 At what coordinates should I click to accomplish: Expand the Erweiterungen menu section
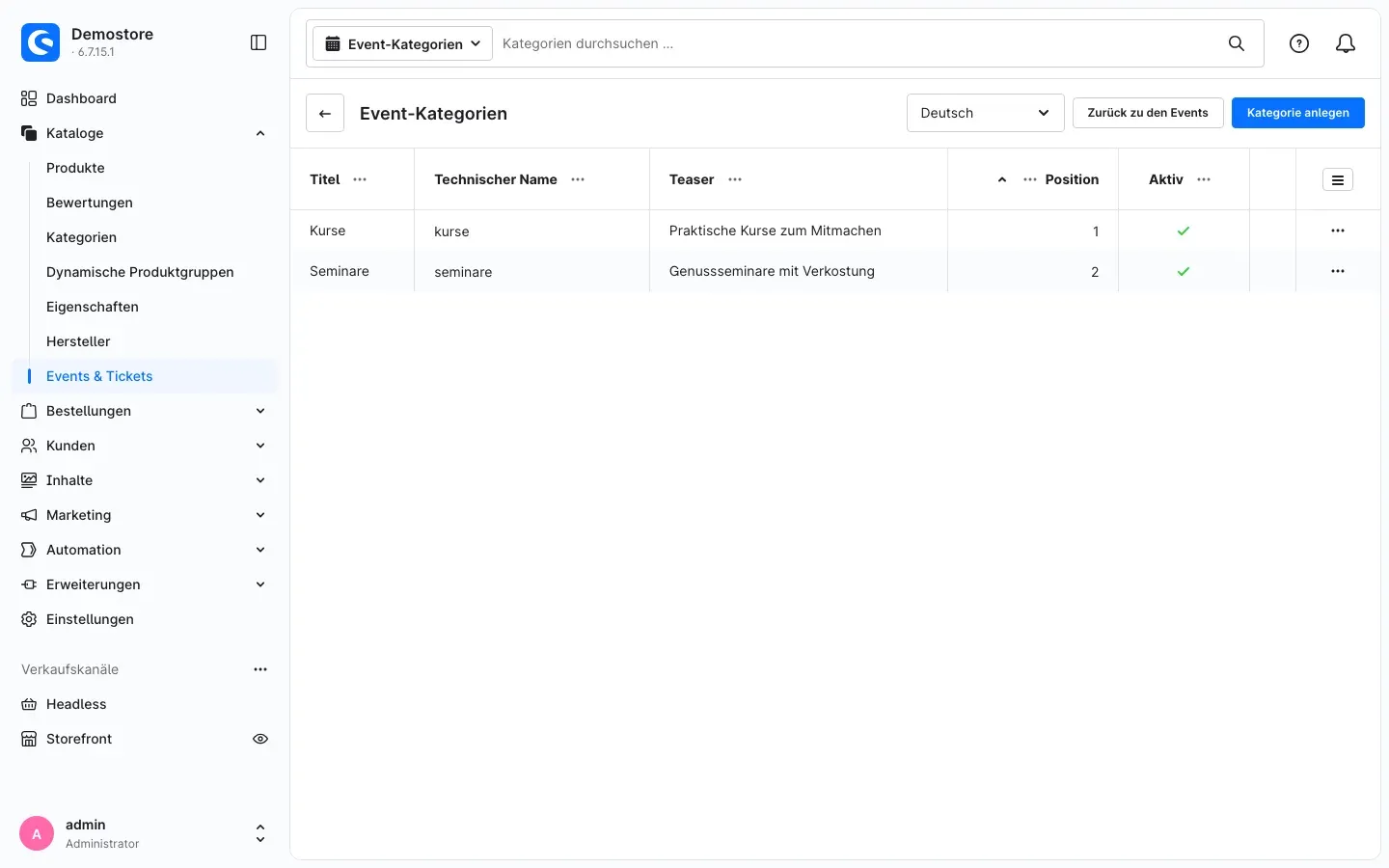(260, 584)
